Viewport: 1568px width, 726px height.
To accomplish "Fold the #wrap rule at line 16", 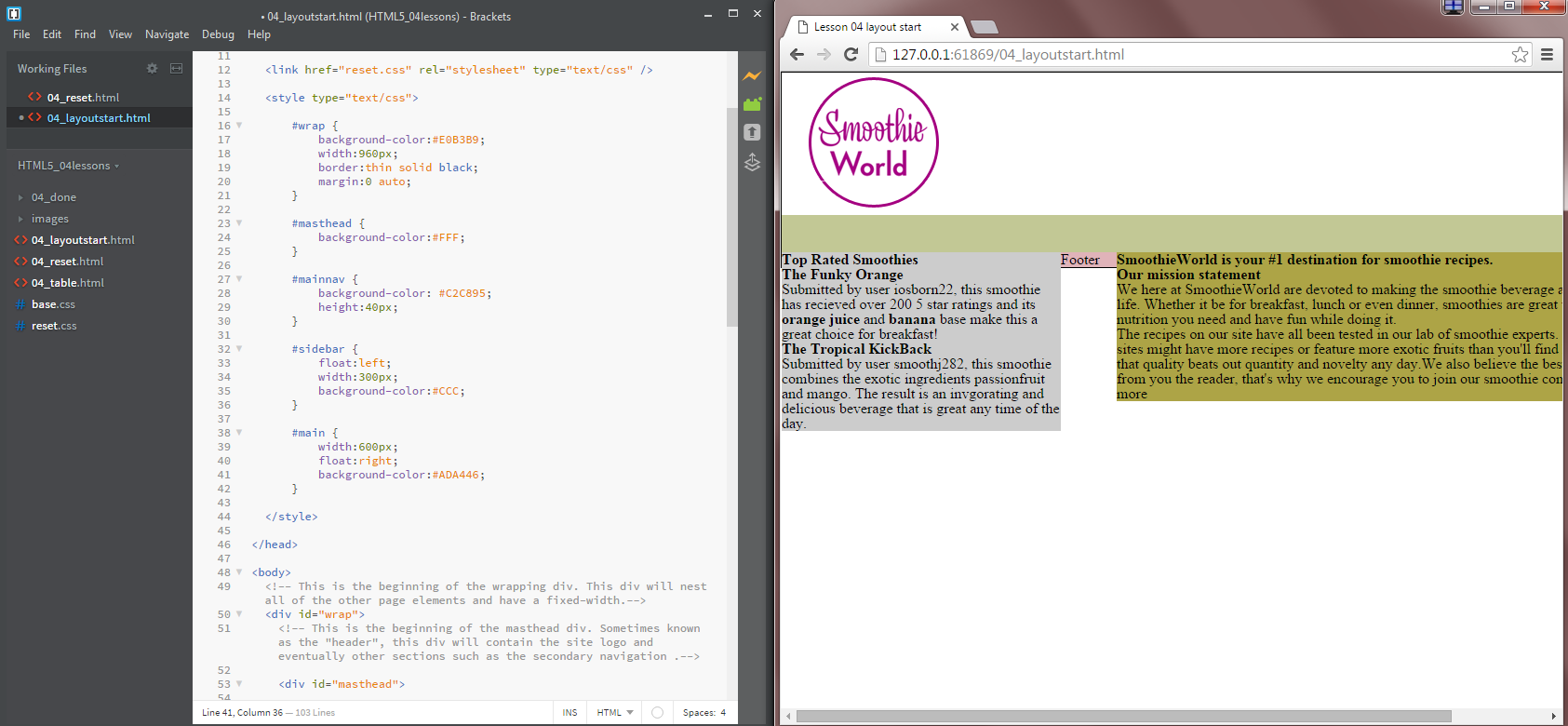I will click(239, 126).
